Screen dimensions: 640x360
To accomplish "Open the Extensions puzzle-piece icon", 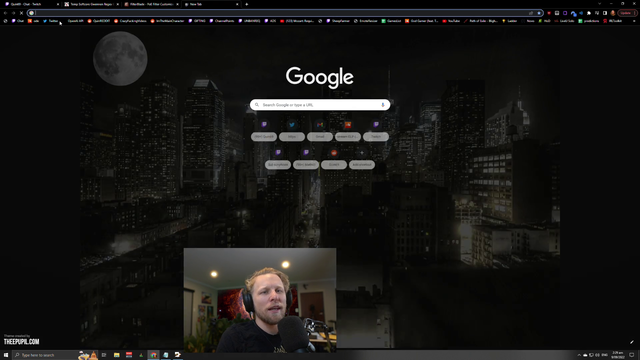I will [x=589, y=13].
